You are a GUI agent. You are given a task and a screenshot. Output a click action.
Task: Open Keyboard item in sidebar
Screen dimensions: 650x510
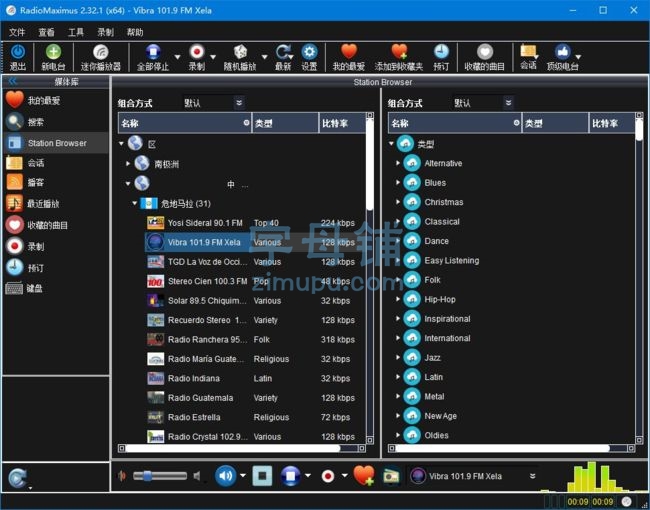[x=56, y=288]
